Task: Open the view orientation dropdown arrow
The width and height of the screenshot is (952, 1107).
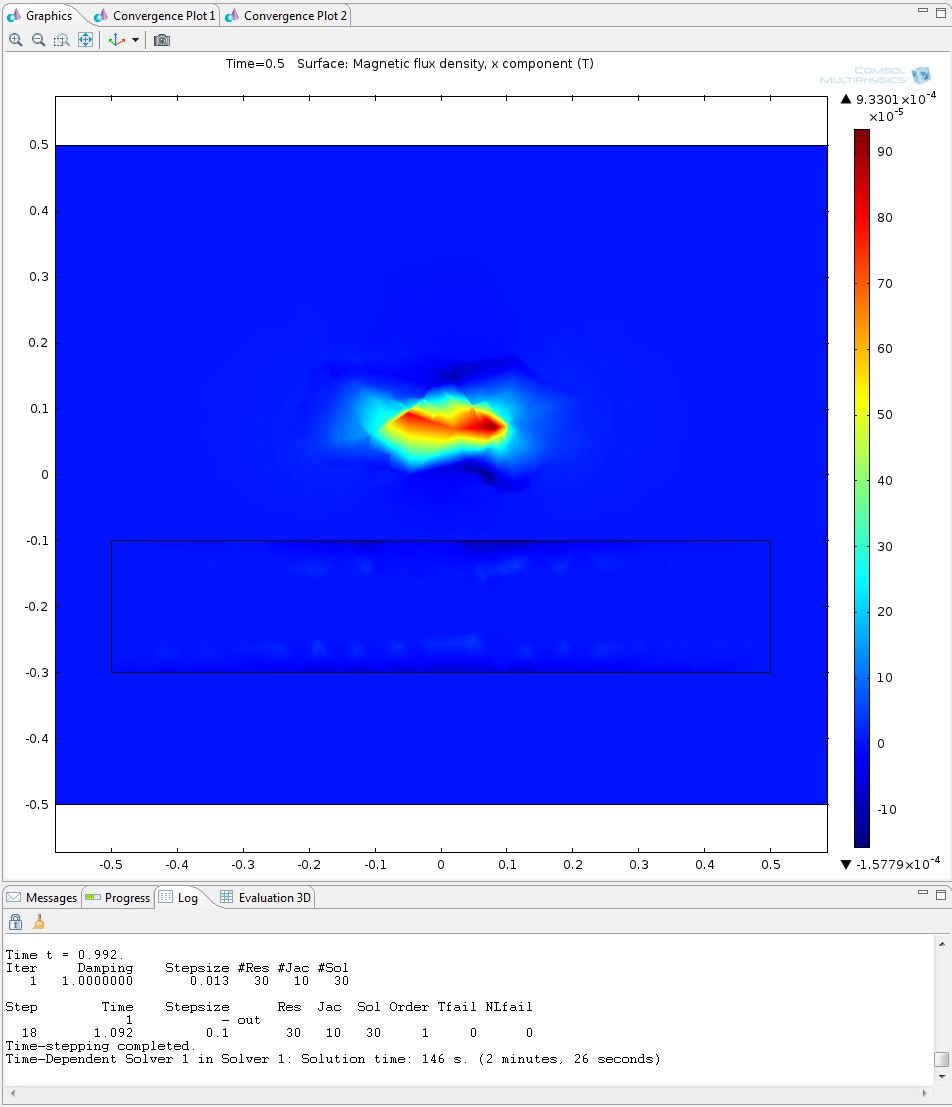Action: pos(135,40)
